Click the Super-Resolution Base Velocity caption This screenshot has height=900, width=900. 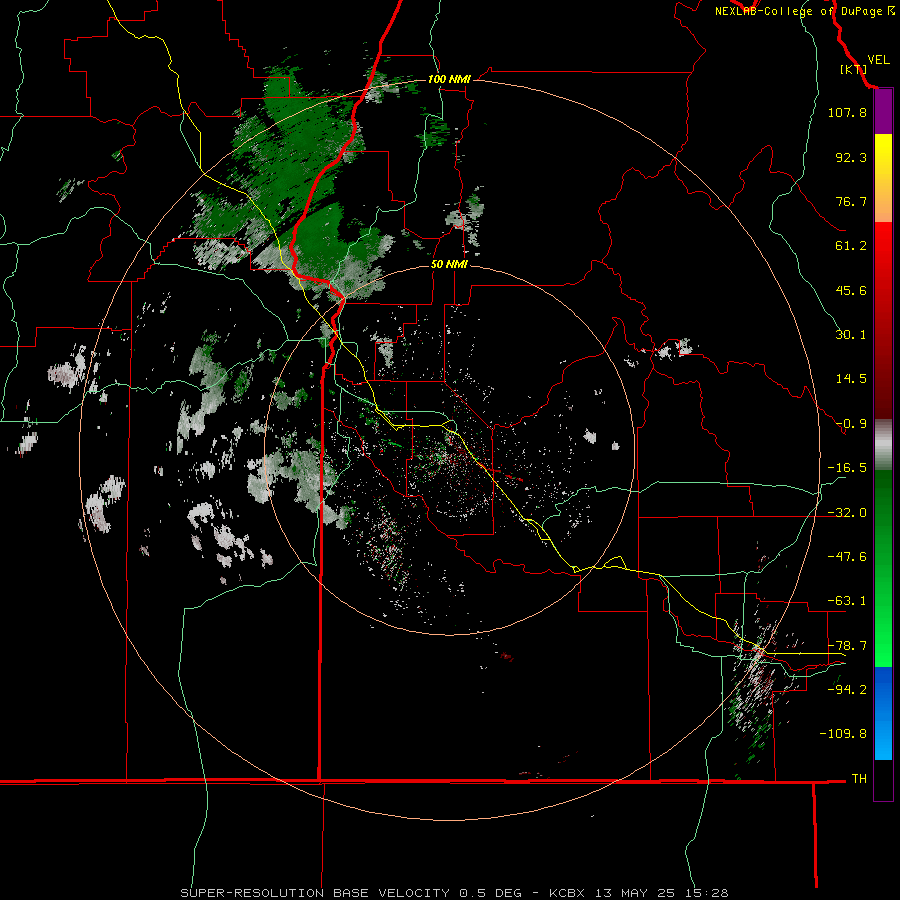(454, 893)
